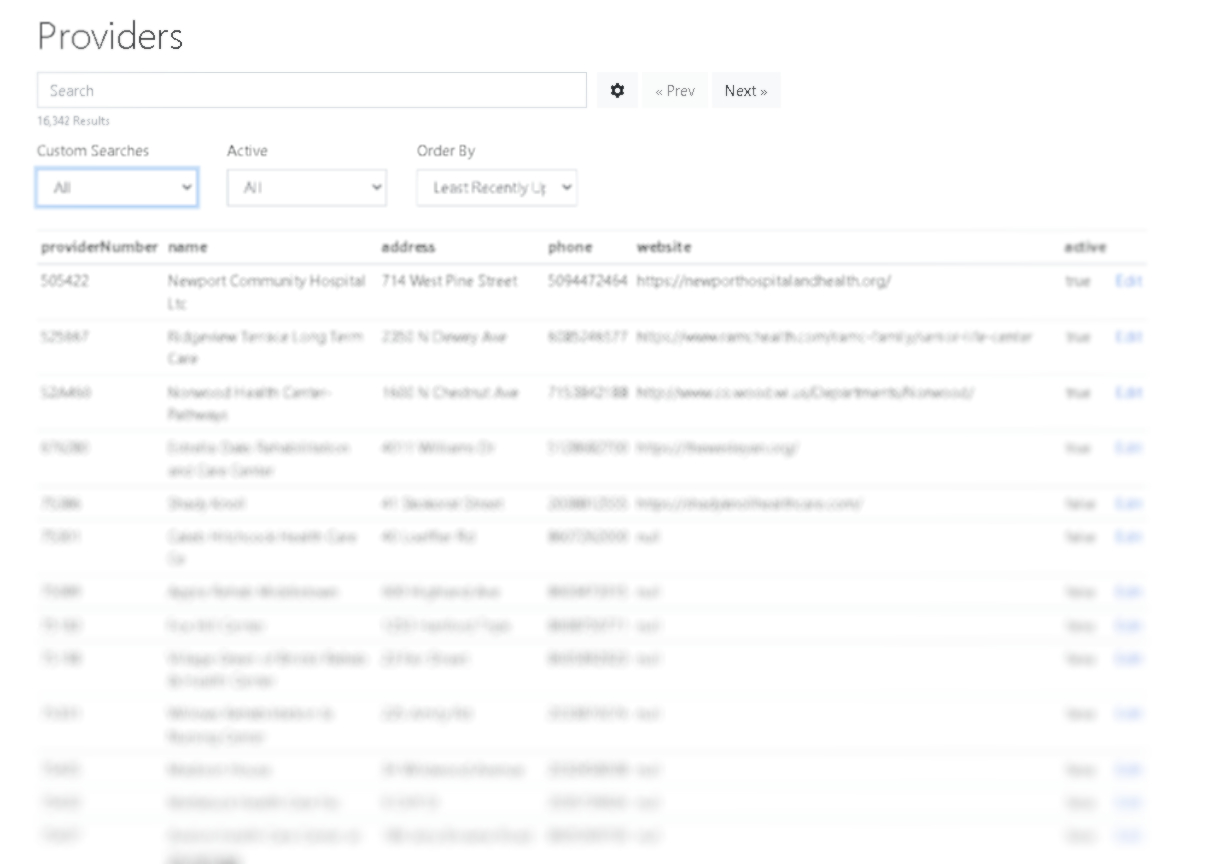The image size is (1231, 864).
Task: Edit the Ridgeview Terrace Long Term Care row
Action: (x=1128, y=337)
